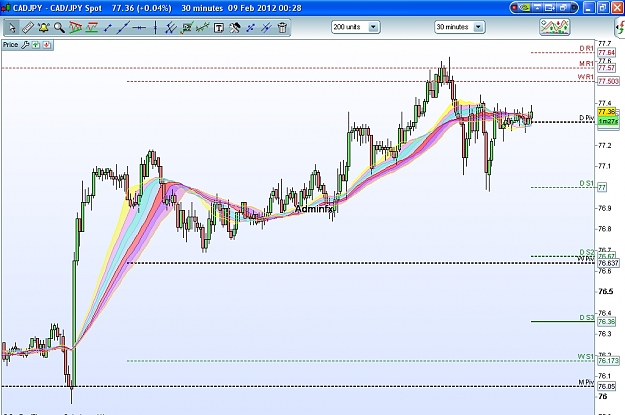625x415 pixels.
Task: Open the alert bell tool
Action: (x=43, y=28)
